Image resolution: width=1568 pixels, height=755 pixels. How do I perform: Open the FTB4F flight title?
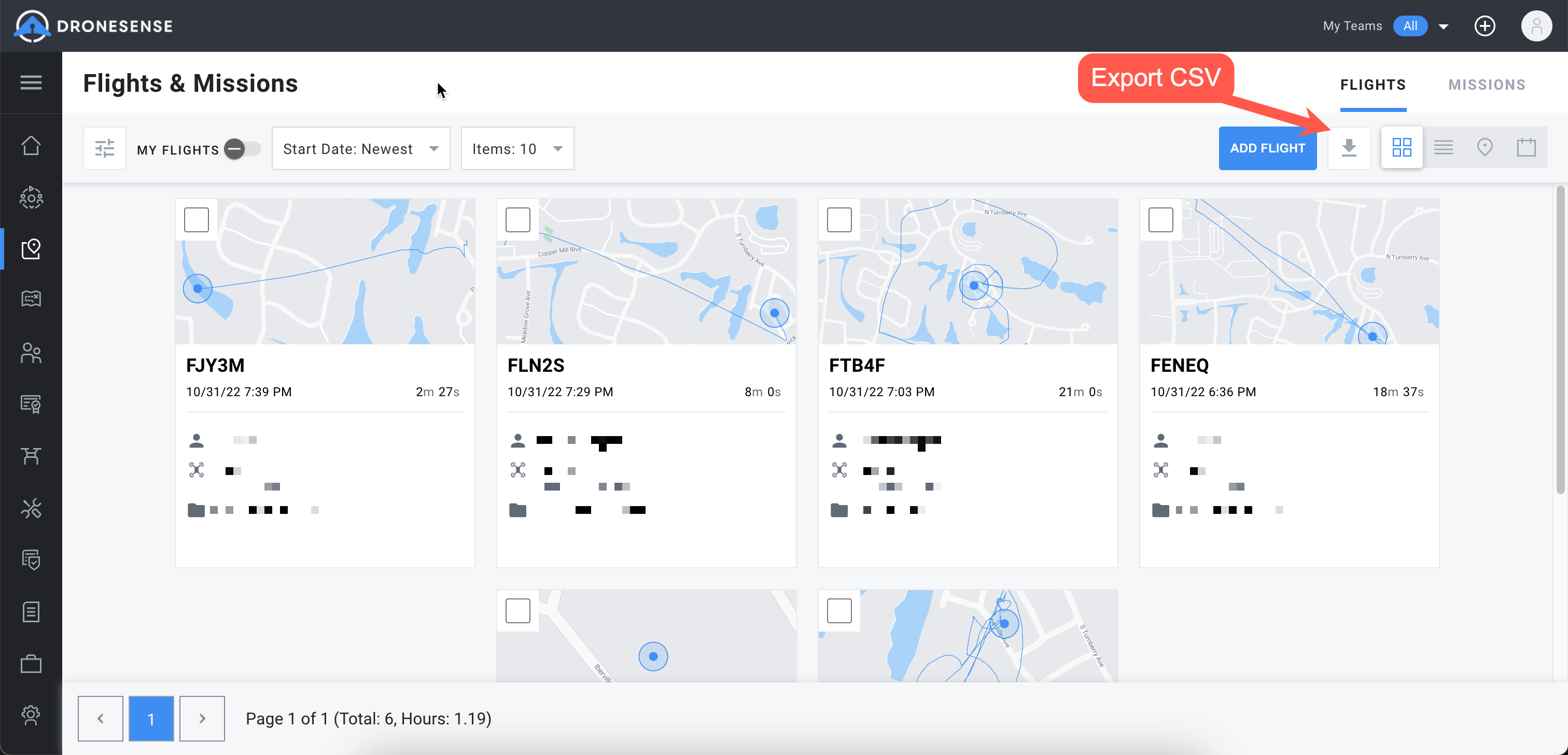pyautogui.click(x=857, y=366)
